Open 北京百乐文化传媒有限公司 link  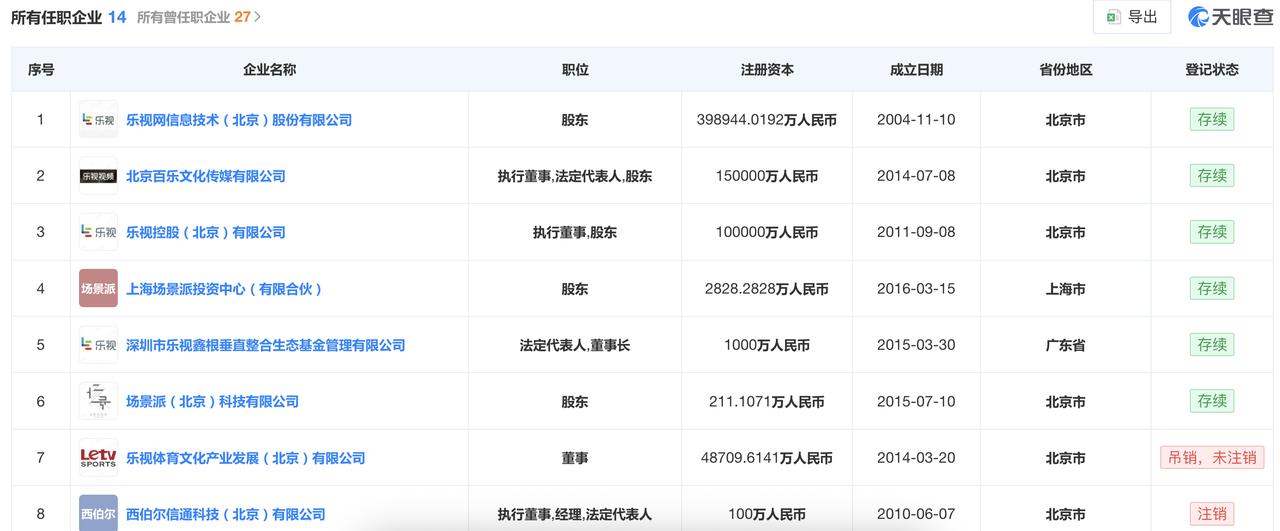(x=206, y=176)
